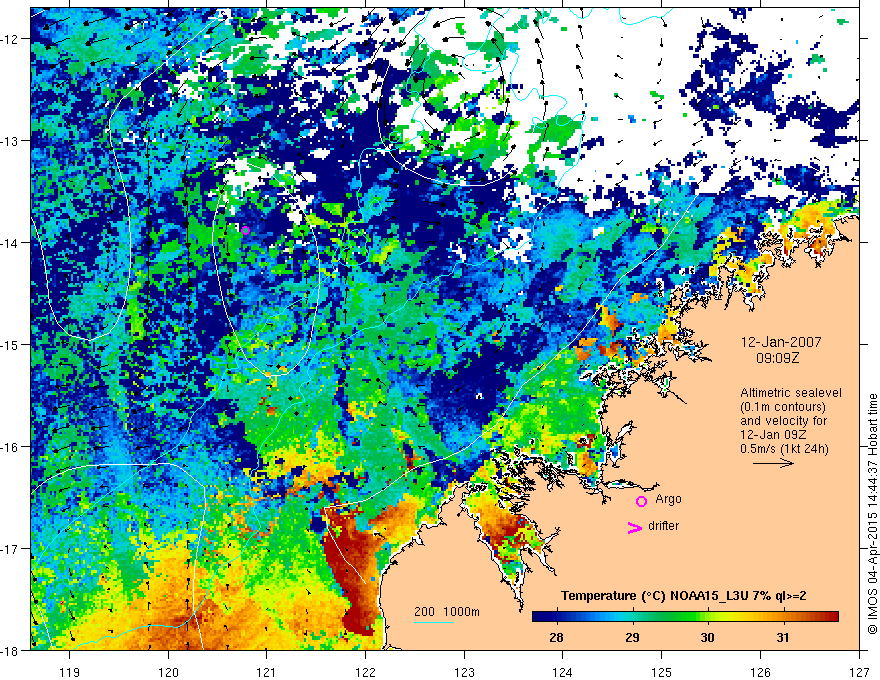
Task: Click the 'and velocity for' legend line
Action: [x=783, y=421]
